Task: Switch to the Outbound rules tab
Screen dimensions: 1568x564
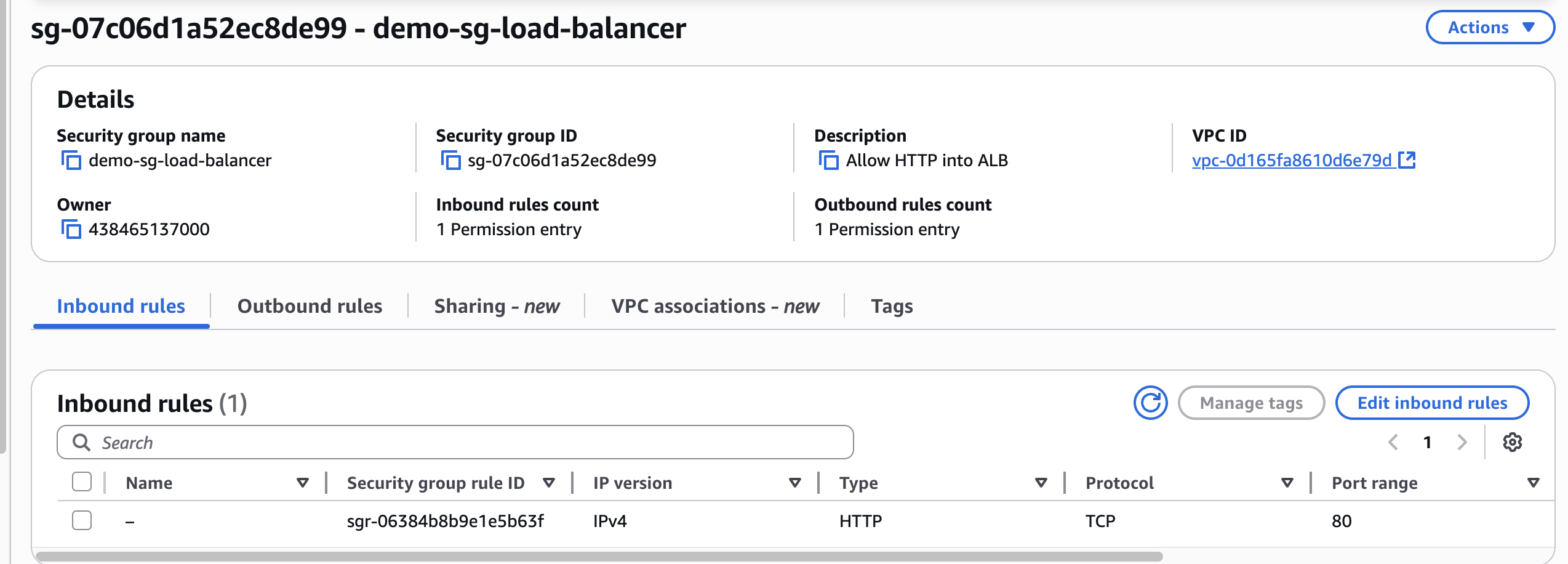Action: (310, 306)
